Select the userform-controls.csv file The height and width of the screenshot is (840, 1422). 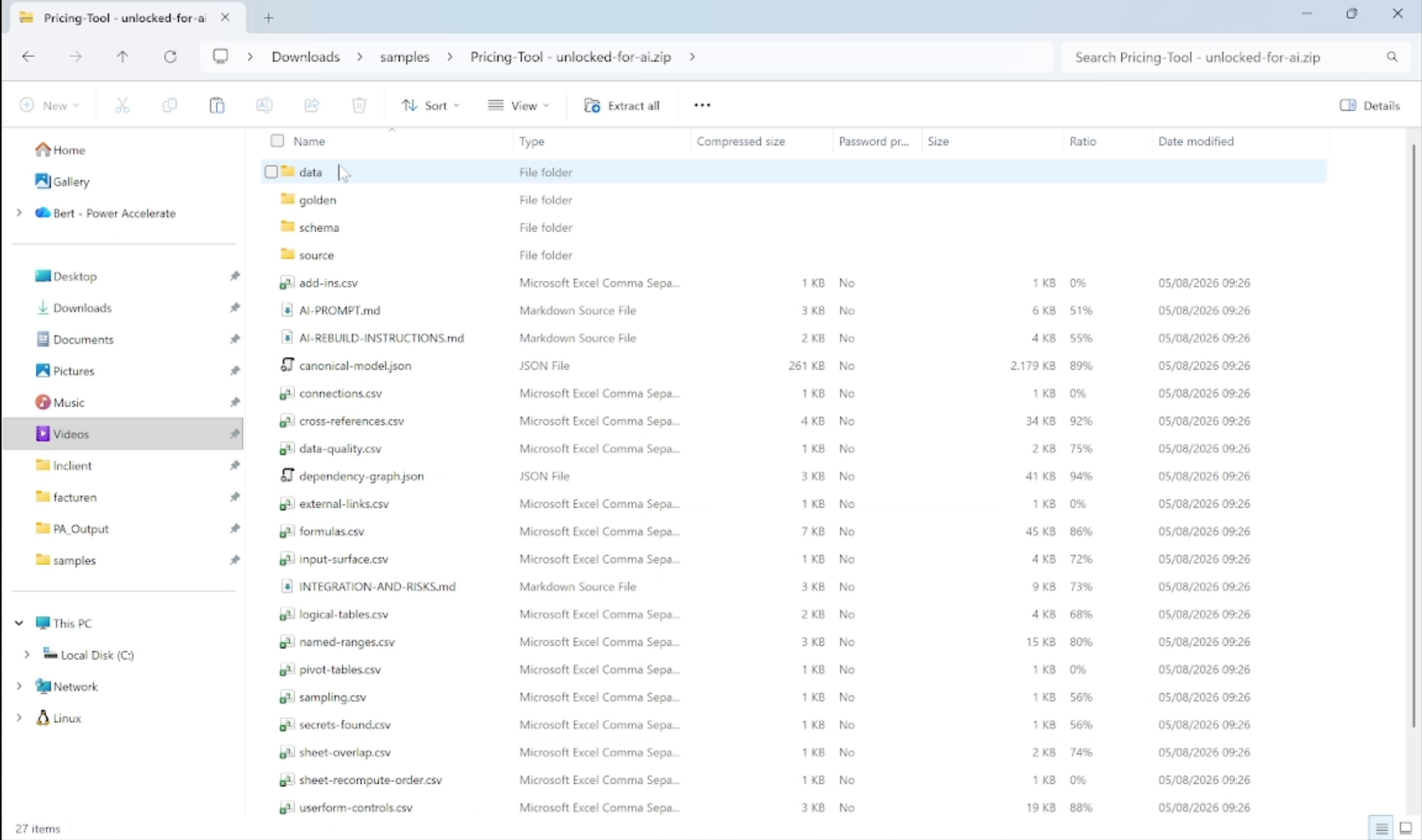point(356,807)
